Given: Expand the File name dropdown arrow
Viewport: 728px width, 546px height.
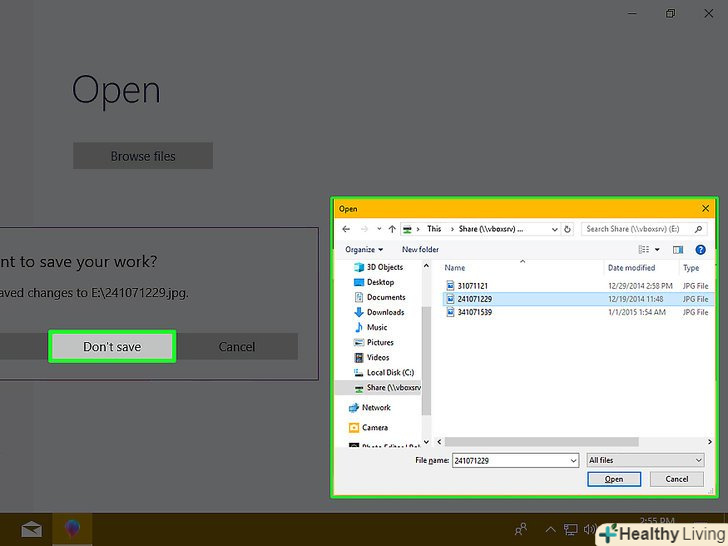Looking at the screenshot, I should 574,461.
